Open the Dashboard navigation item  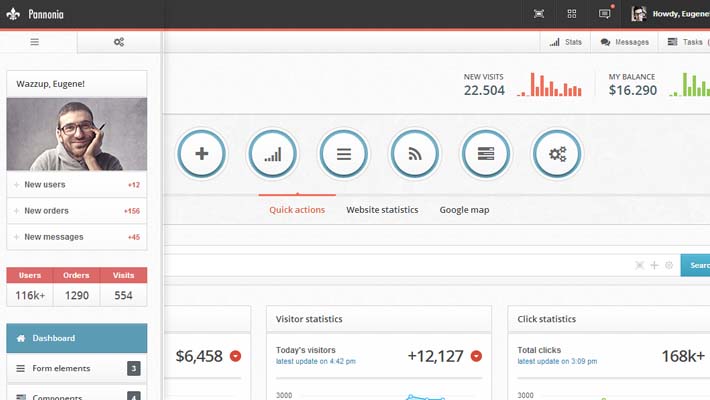77,338
